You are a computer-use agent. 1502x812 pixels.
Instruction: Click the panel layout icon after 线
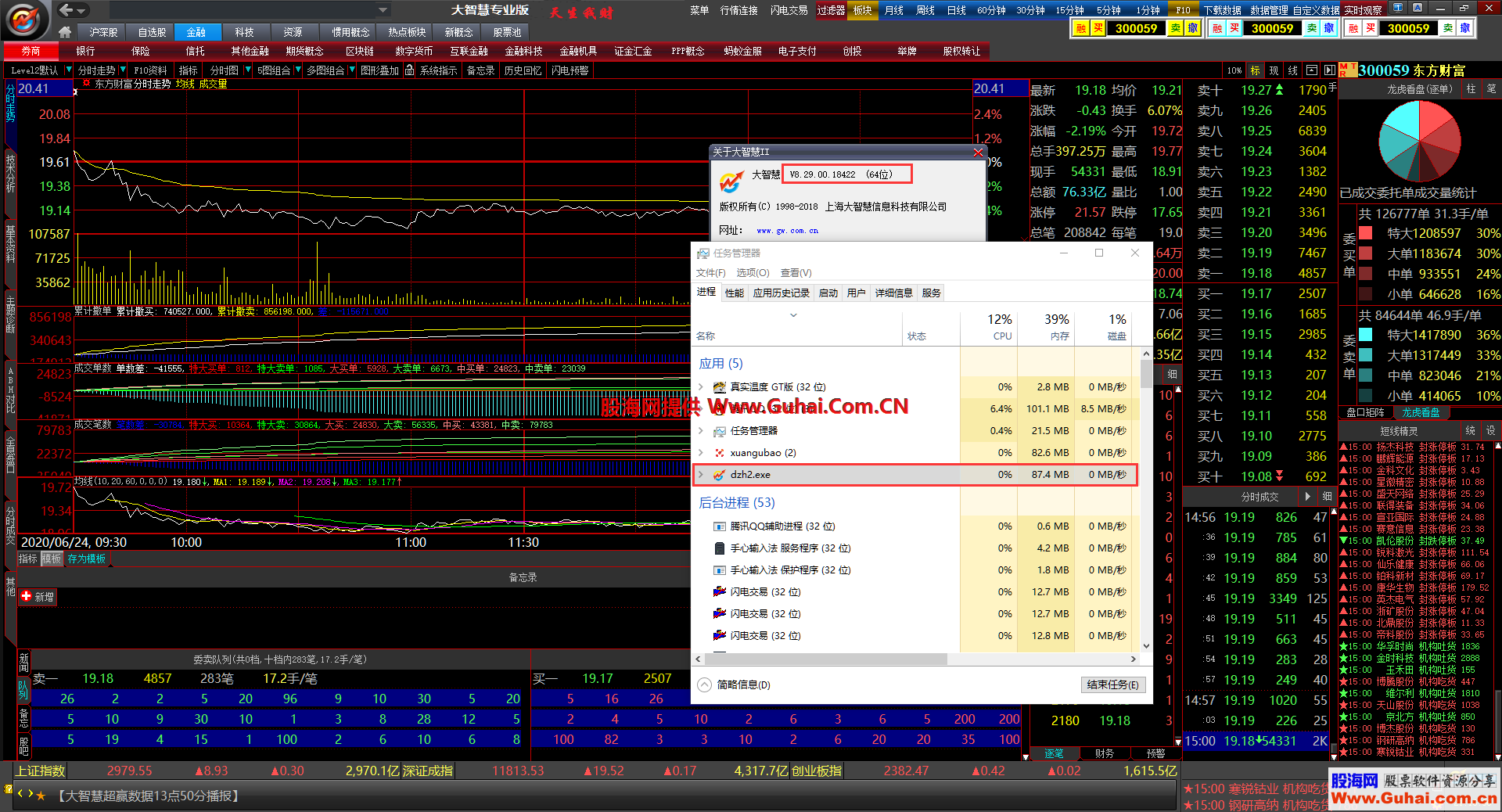tap(1311, 70)
